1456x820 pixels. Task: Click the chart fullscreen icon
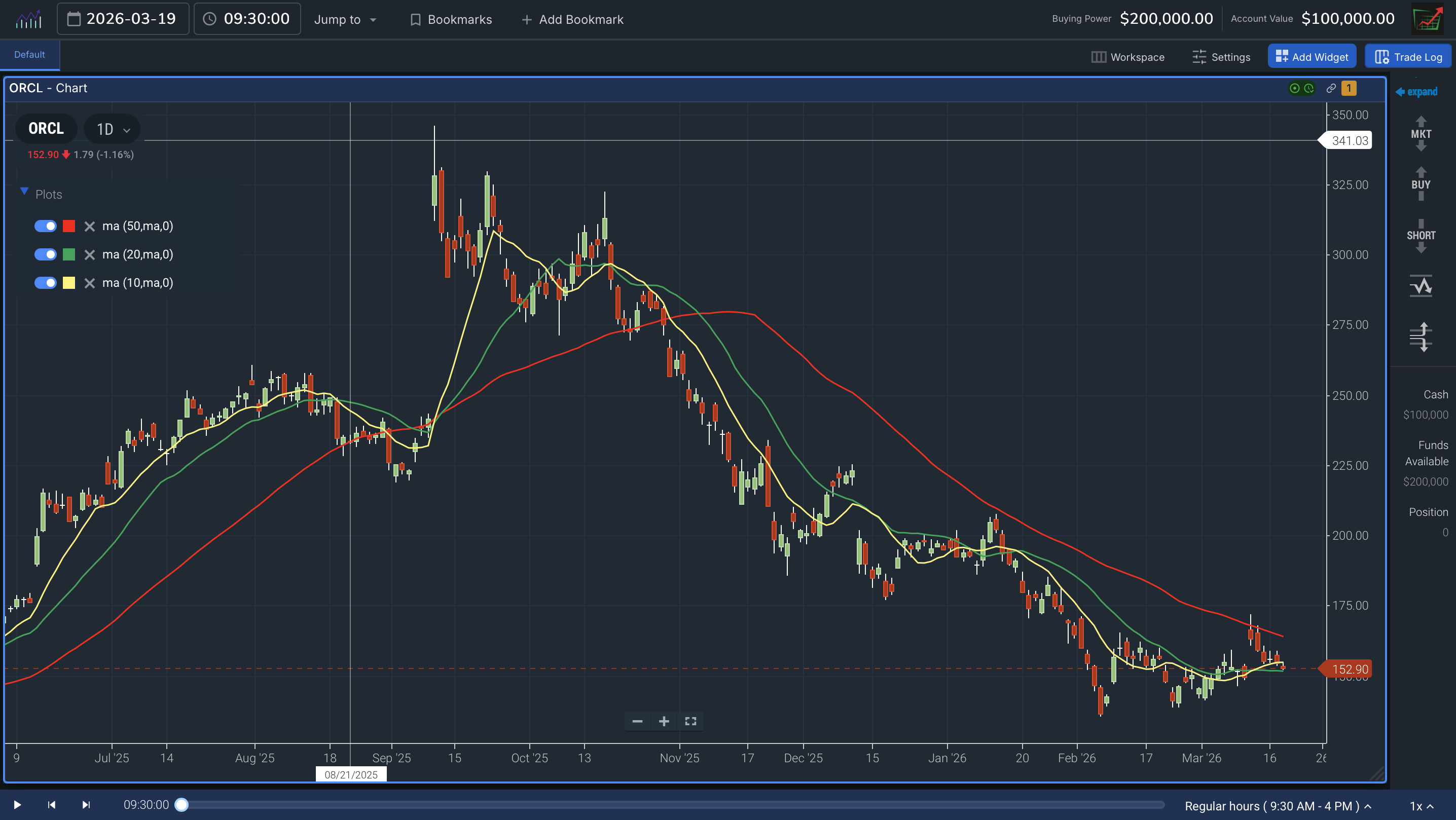click(x=690, y=721)
